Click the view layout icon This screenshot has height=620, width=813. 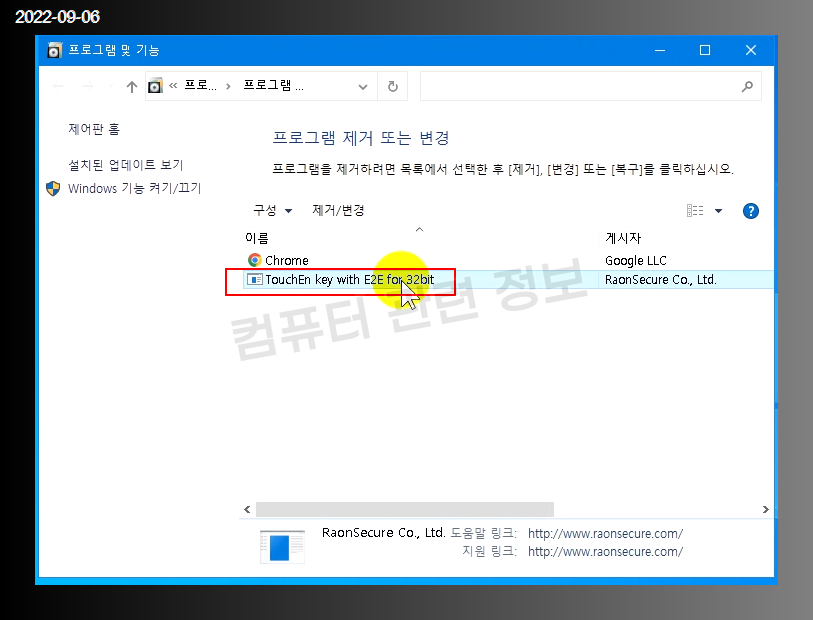pos(695,210)
